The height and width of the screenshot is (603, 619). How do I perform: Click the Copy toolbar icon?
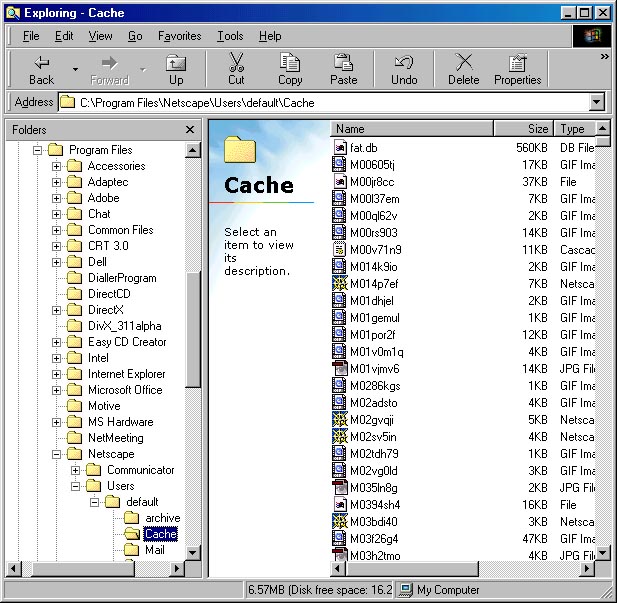[290, 63]
